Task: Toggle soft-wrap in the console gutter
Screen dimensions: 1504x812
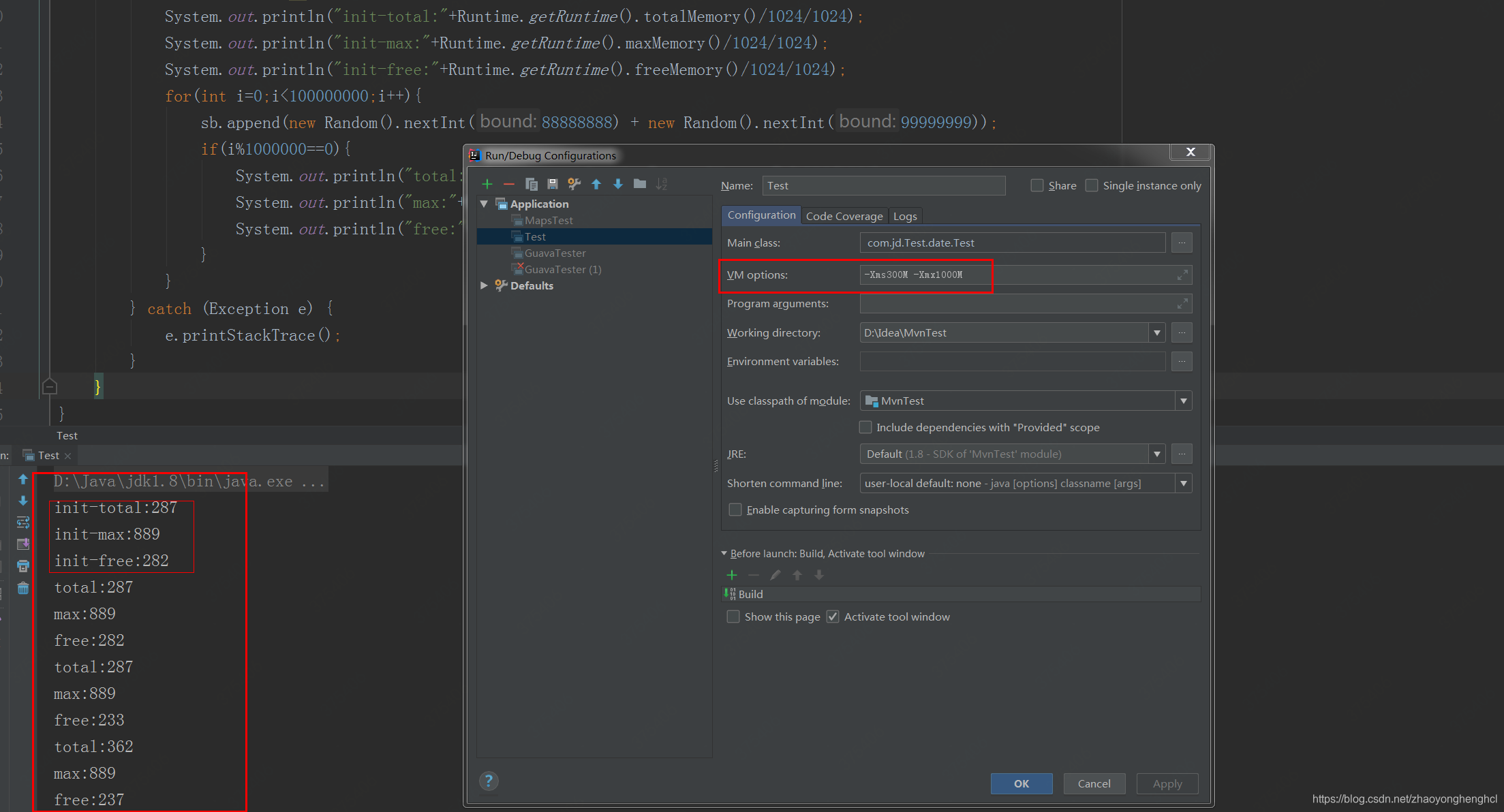Action: (22, 522)
